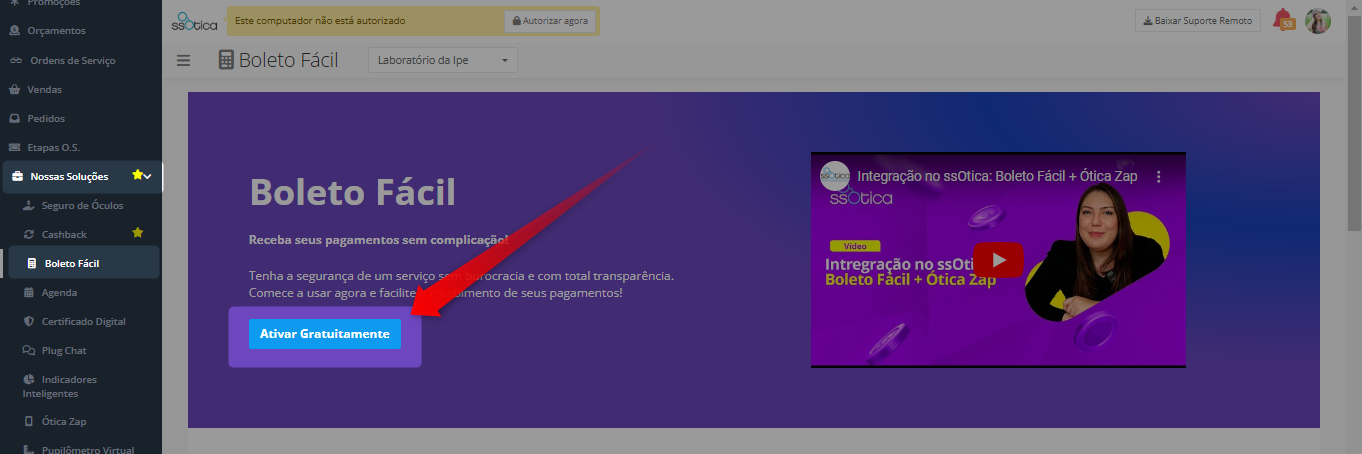Click the Ótica Zap phone icon
This screenshot has height=454, width=1362.
[x=29, y=421]
